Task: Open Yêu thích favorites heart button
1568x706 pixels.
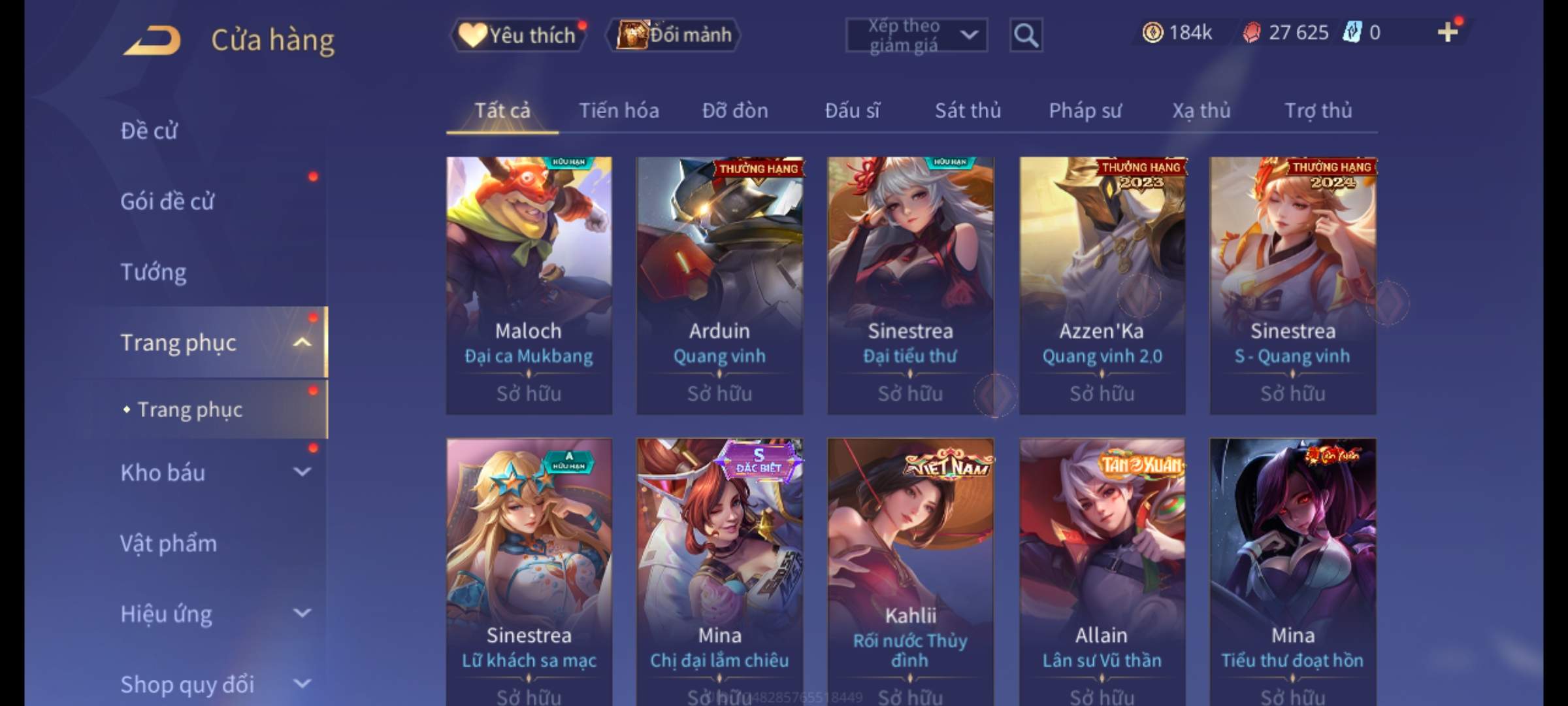Action: [x=517, y=35]
